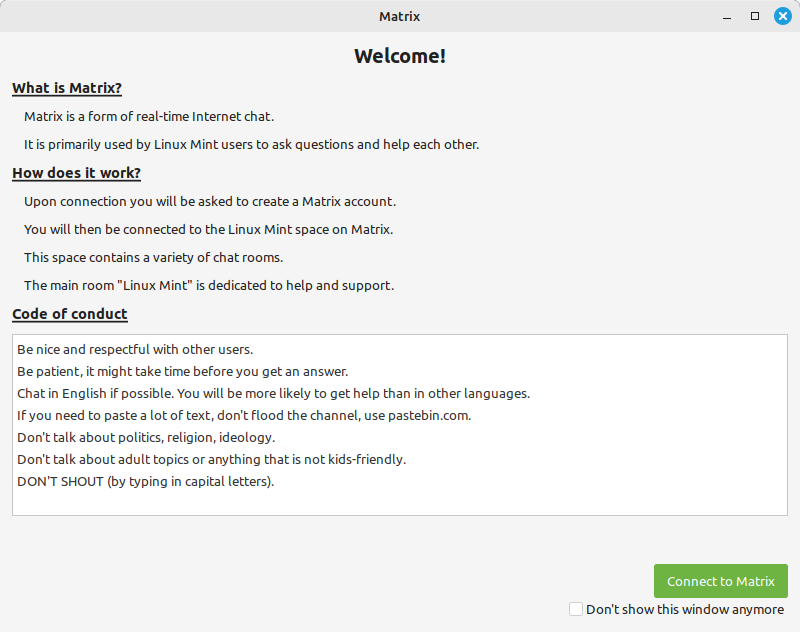The height and width of the screenshot is (632, 800).
Task: Click the Upon connection sentence
Action: pyautogui.click(x=210, y=202)
